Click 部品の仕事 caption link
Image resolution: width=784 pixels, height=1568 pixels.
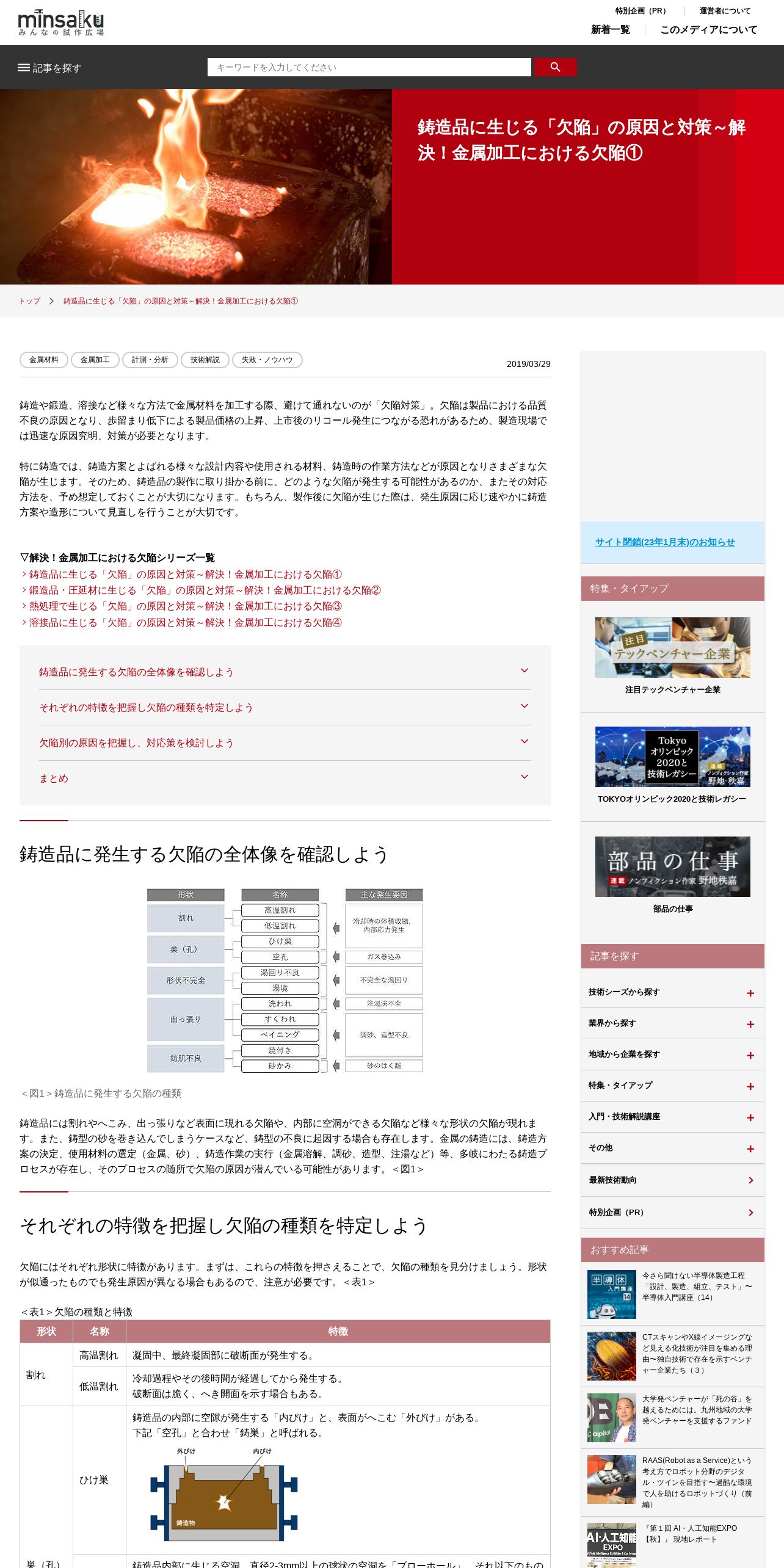pyautogui.click(x=673, y=909)
